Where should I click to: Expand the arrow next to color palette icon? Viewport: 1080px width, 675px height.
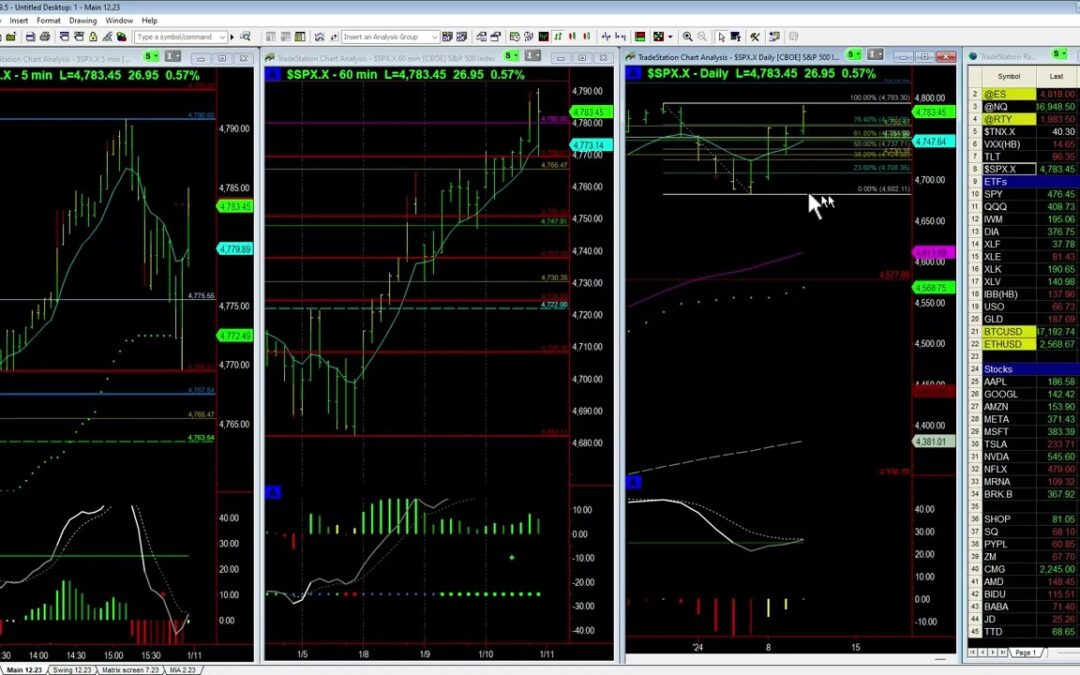pos(670,37)
